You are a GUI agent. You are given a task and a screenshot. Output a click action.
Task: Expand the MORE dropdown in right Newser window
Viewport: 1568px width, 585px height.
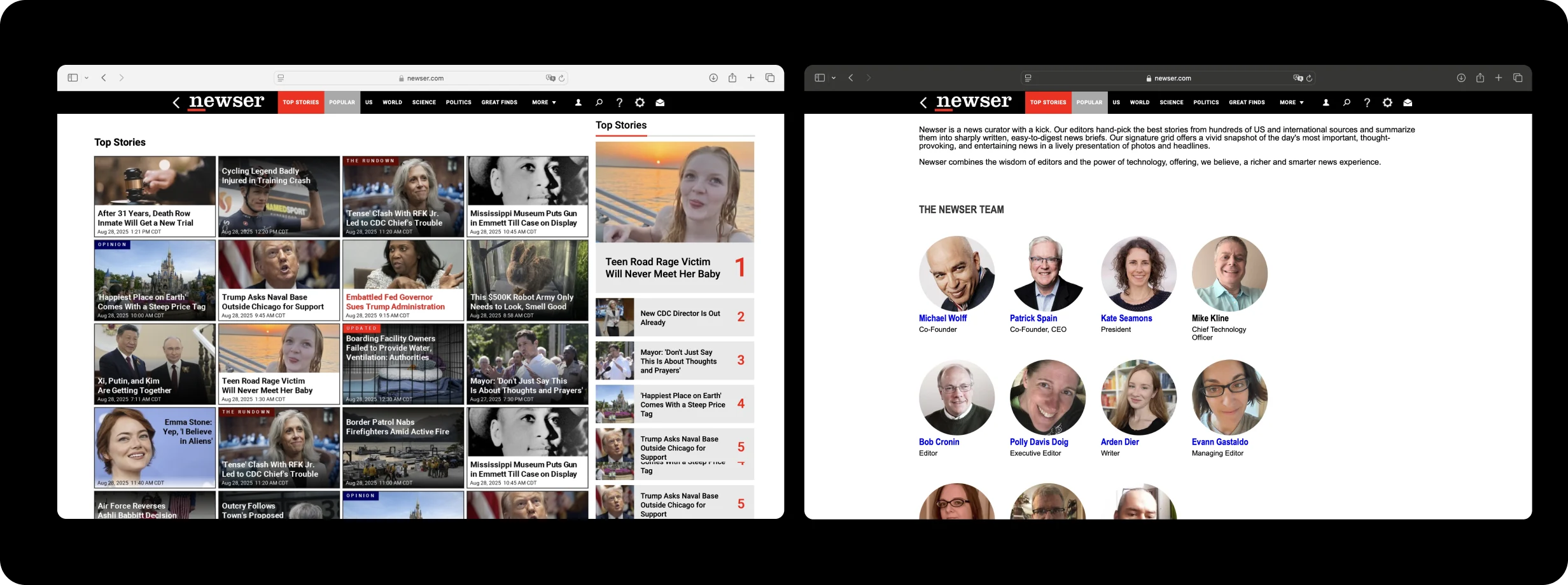coord(1291,102)
